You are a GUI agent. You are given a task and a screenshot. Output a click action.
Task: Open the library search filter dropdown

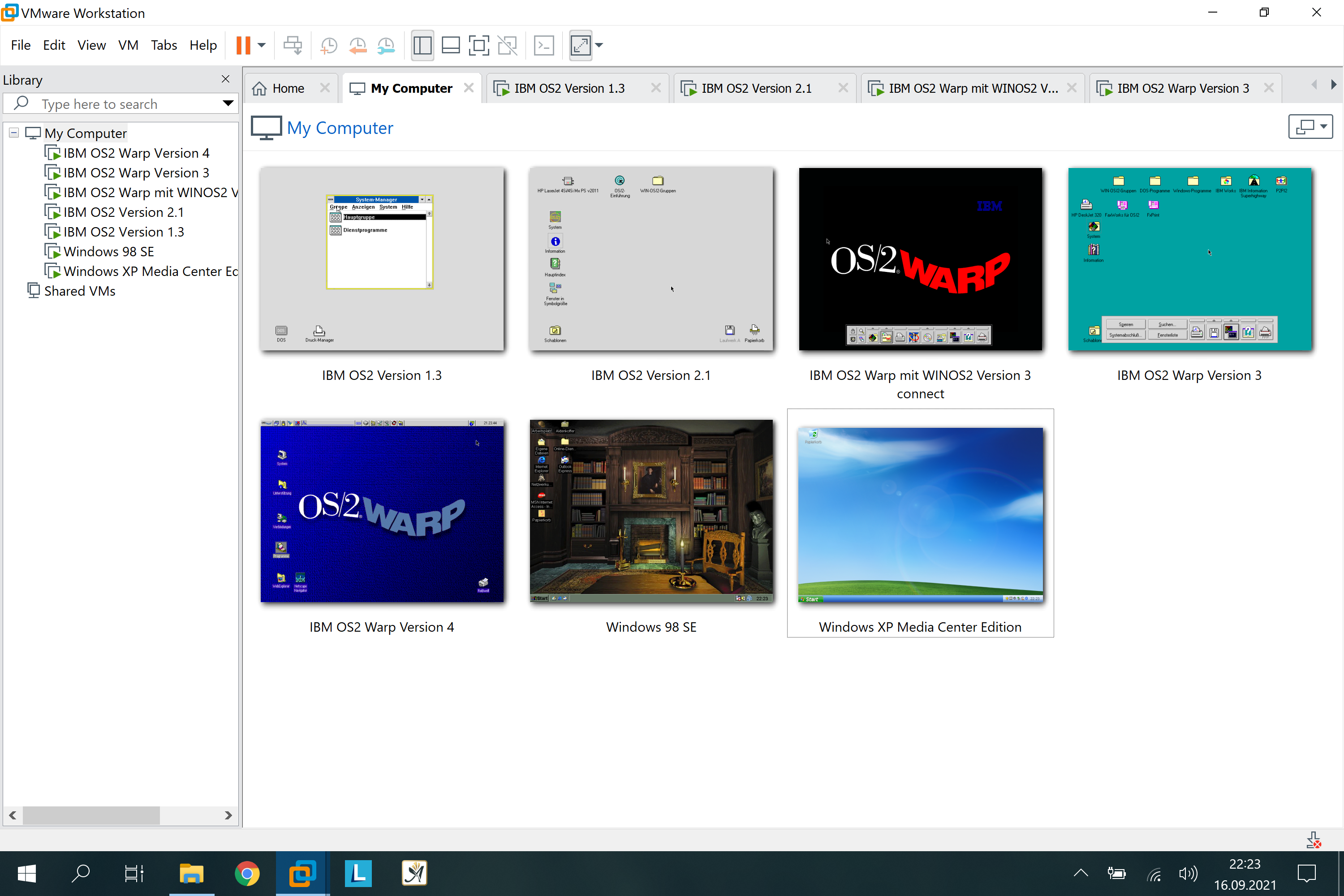coord(228,104)
